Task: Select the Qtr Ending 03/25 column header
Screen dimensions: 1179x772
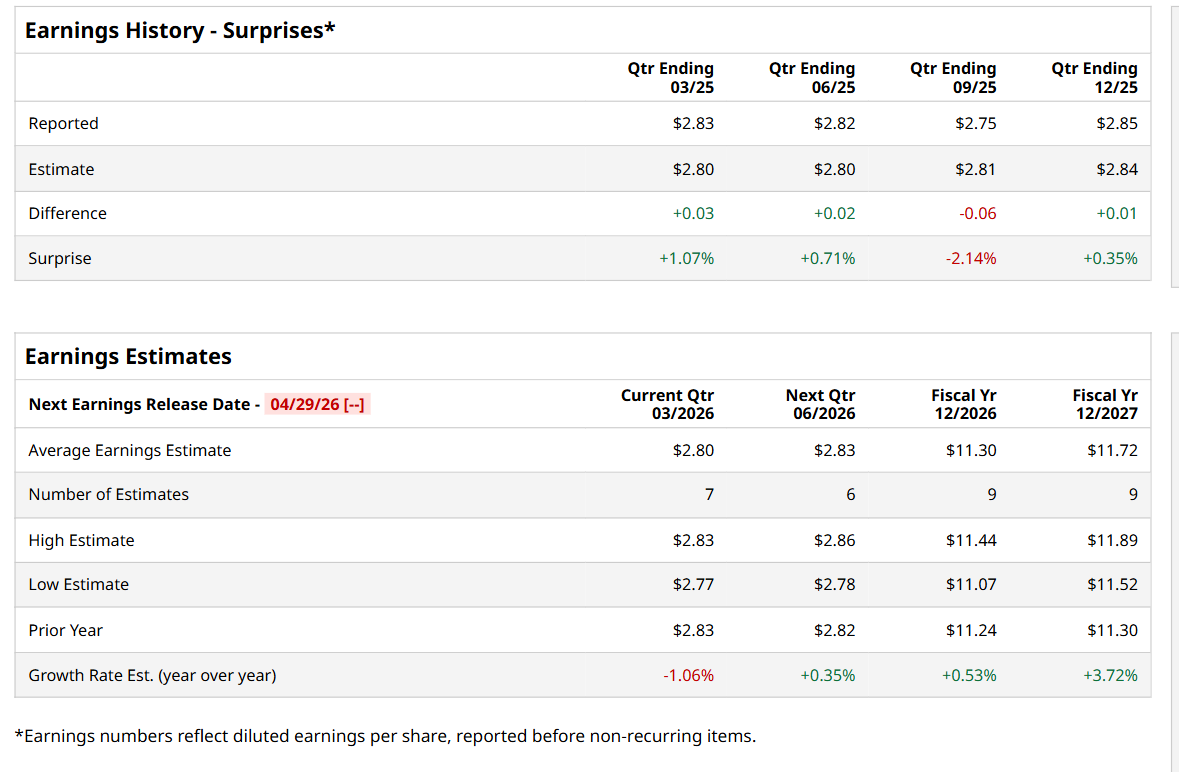Action: (671, 78)
